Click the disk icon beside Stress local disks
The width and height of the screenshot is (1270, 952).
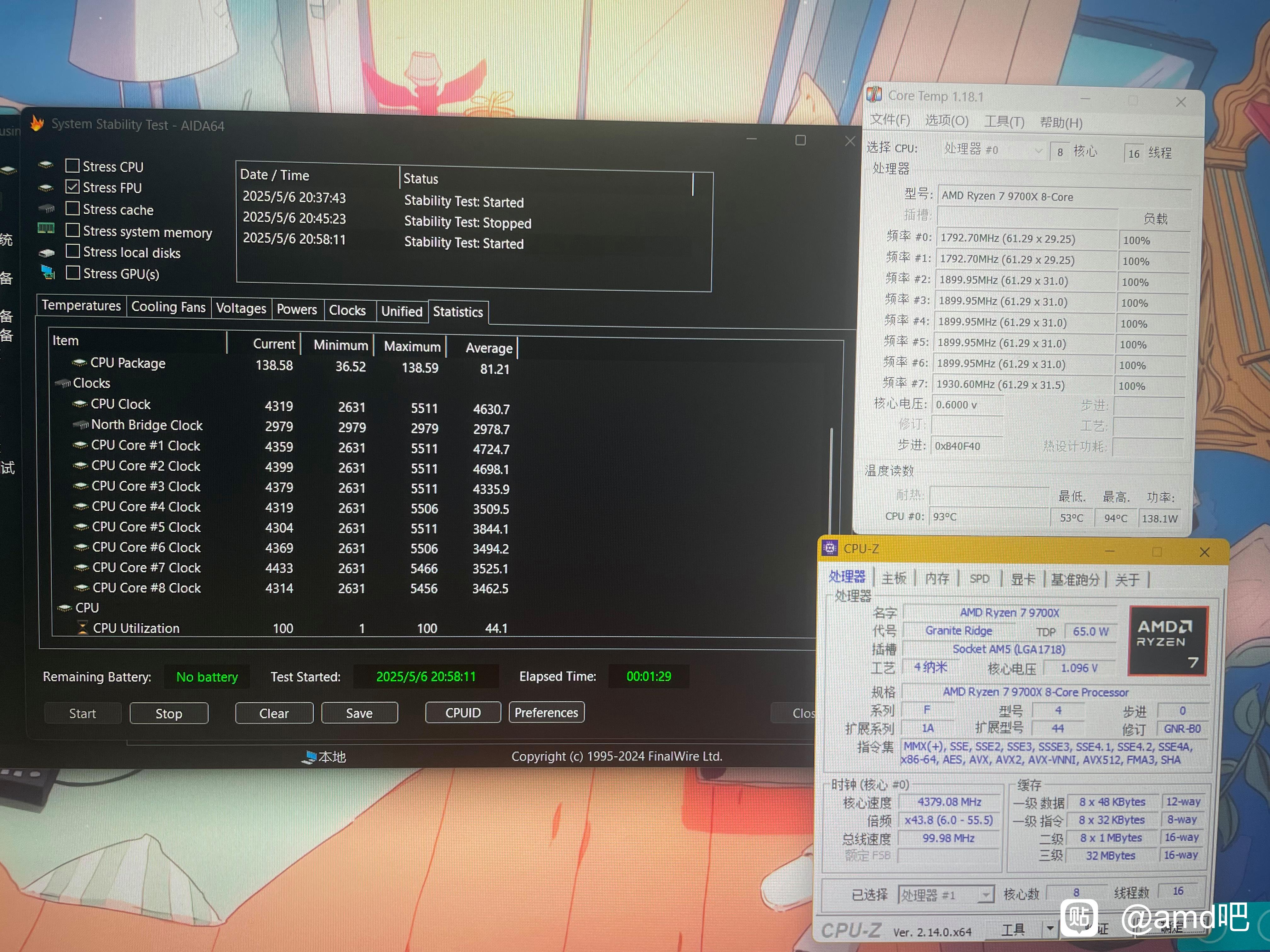point(47,252)
